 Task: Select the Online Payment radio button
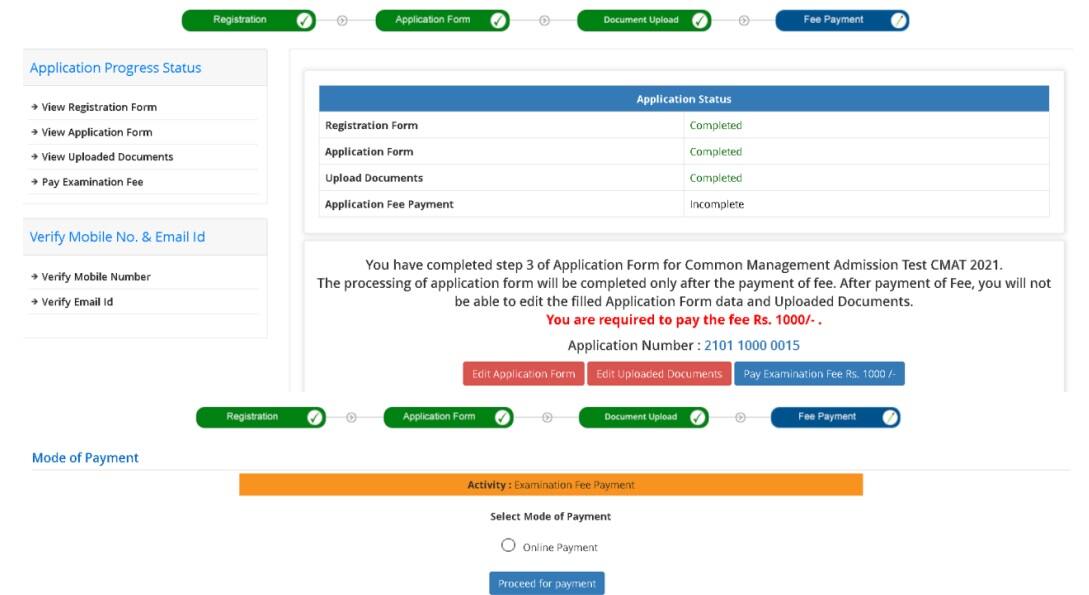(x=508, y=546)
